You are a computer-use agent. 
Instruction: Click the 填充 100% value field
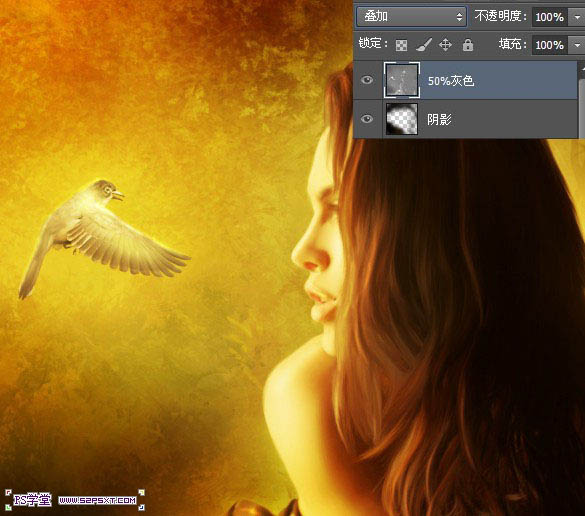[550, 45]
